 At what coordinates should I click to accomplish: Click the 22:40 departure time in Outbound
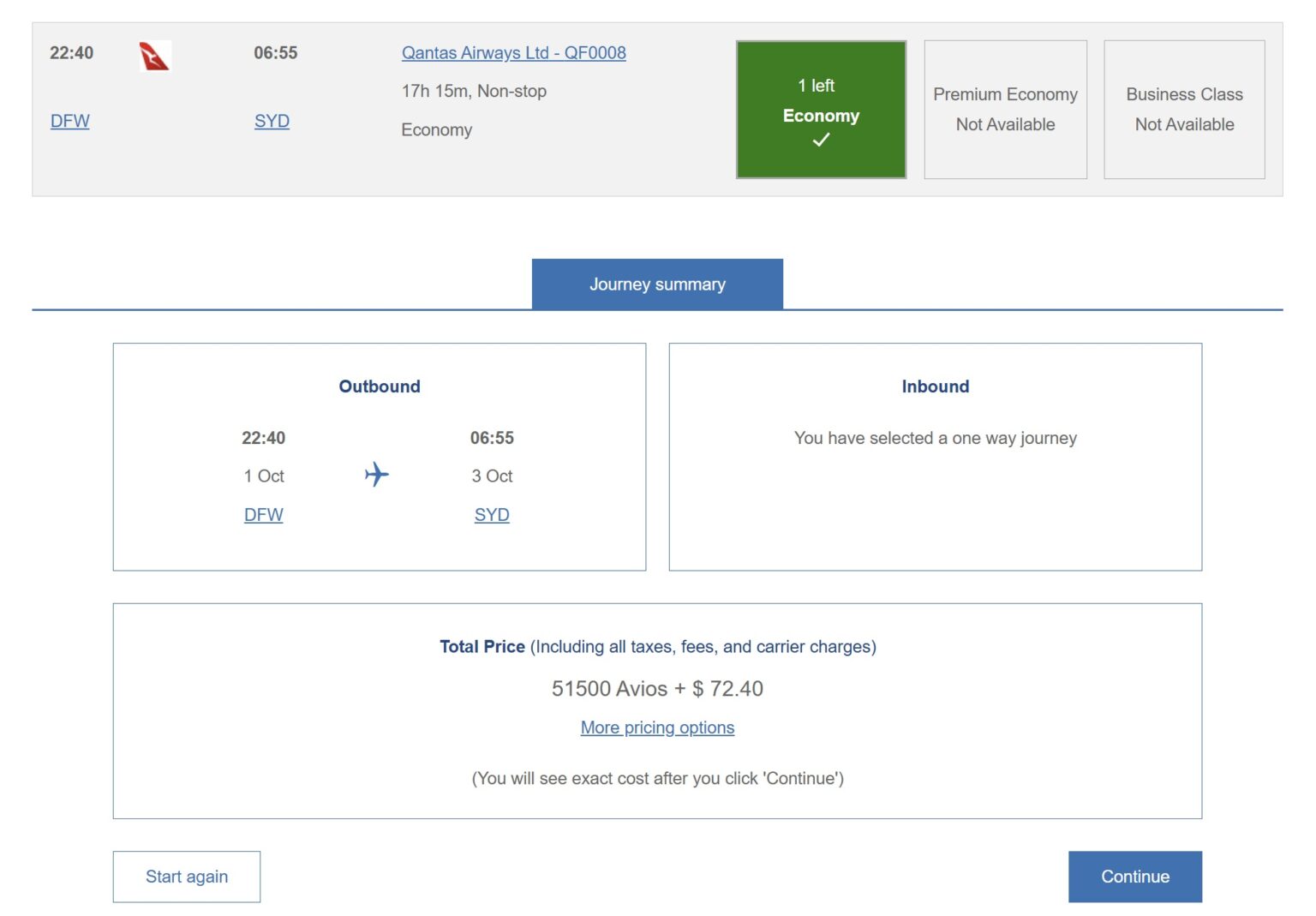(x=263, y=438)
